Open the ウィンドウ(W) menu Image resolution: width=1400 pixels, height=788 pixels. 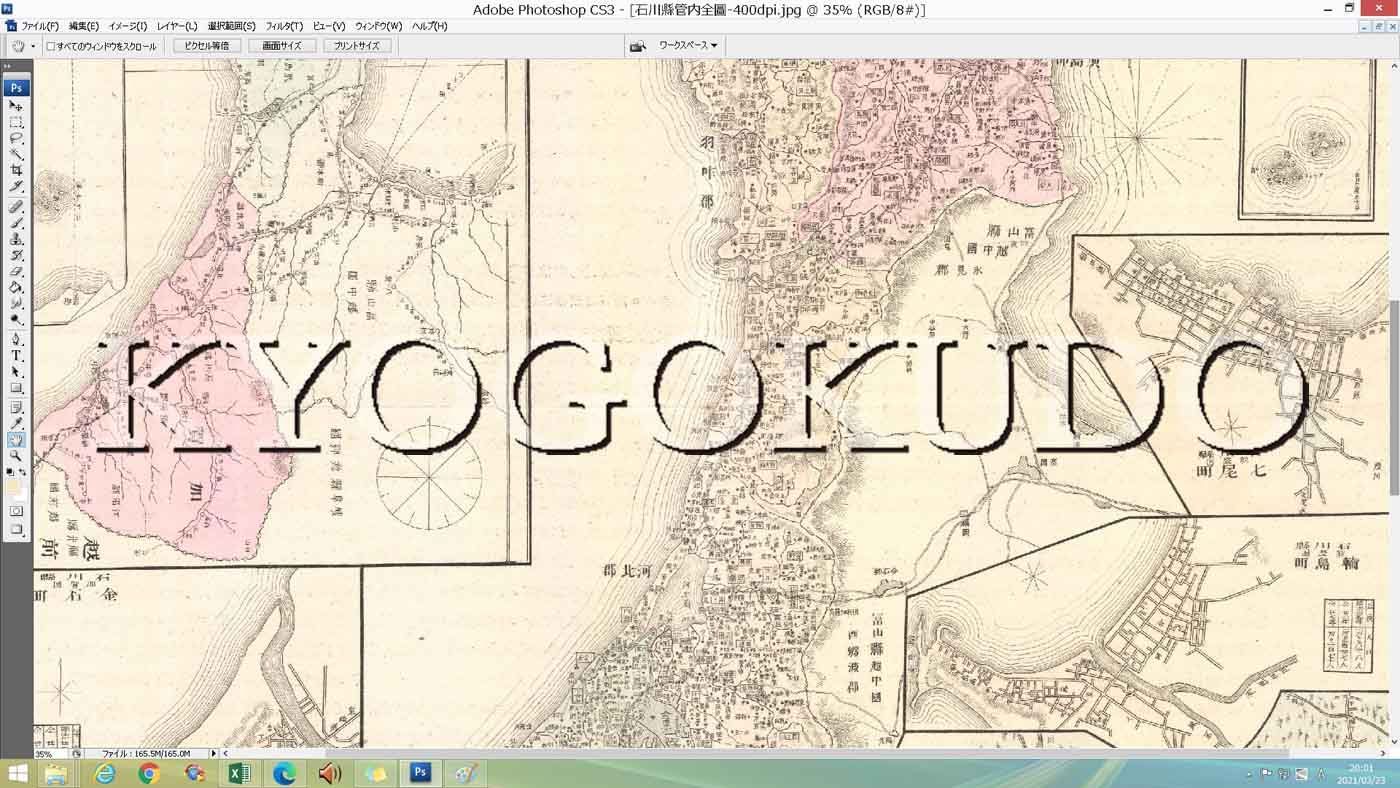pos(378,26)
